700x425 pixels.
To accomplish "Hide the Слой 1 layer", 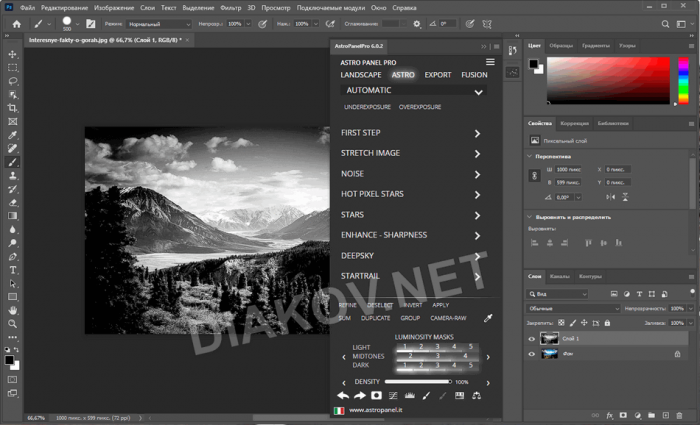I will pyautogui.click(x=531, y=339).
